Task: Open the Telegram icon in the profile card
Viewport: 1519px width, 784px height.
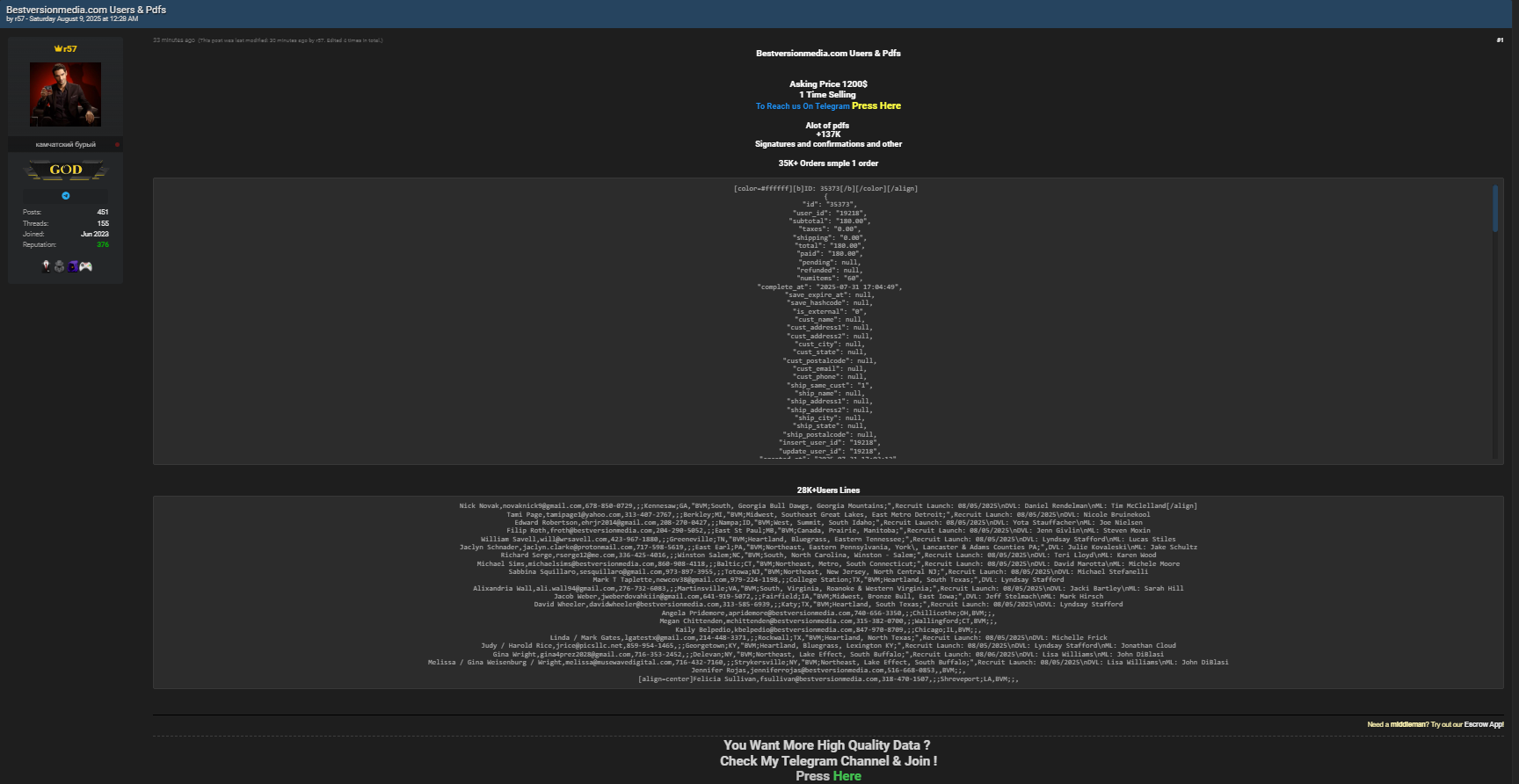Action: tap(66, 196)
